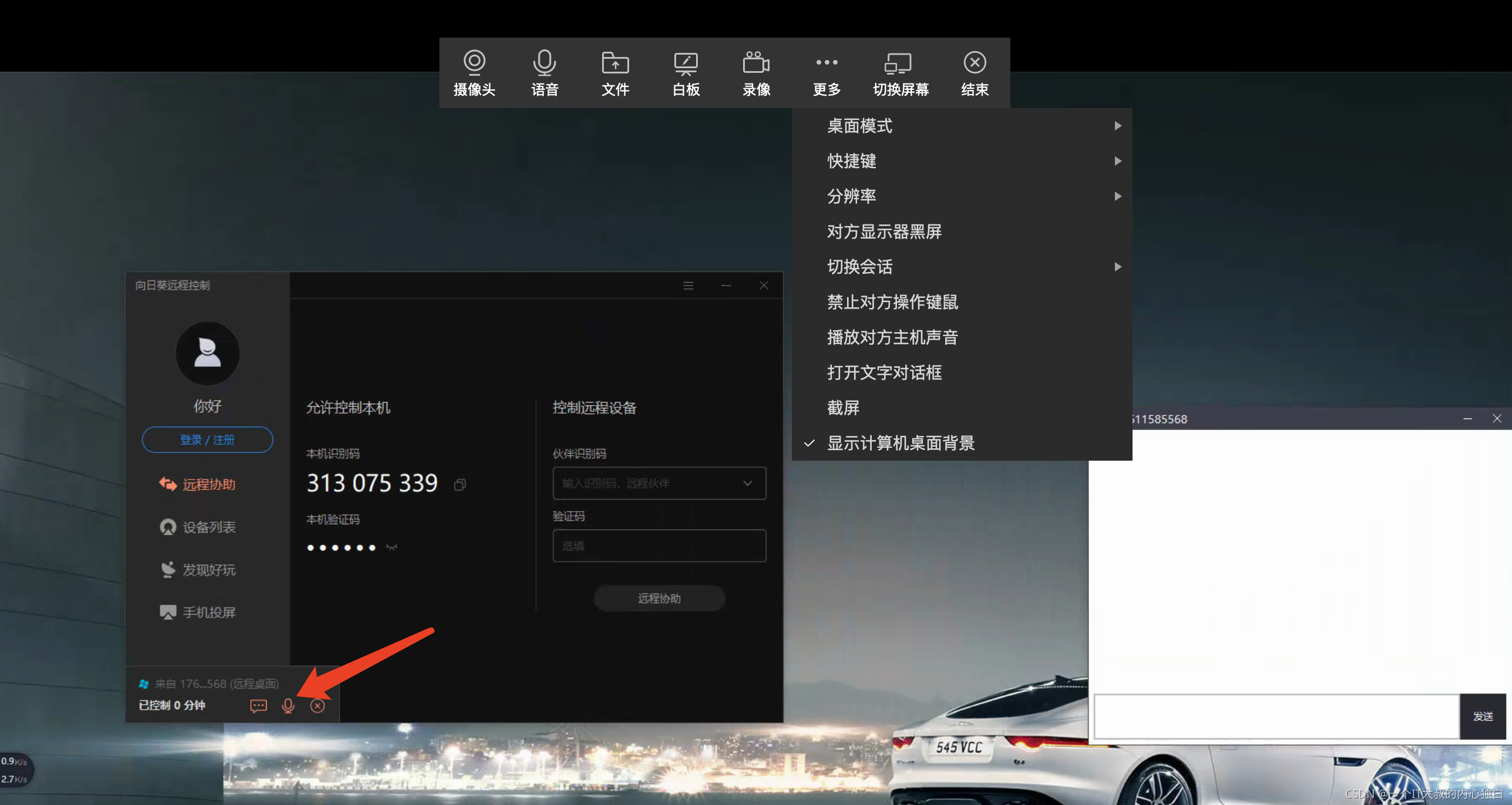Expand 桌面模式 submenu arrow
The width and height of the screenshot is (1512, 805).
point(1118,126)
